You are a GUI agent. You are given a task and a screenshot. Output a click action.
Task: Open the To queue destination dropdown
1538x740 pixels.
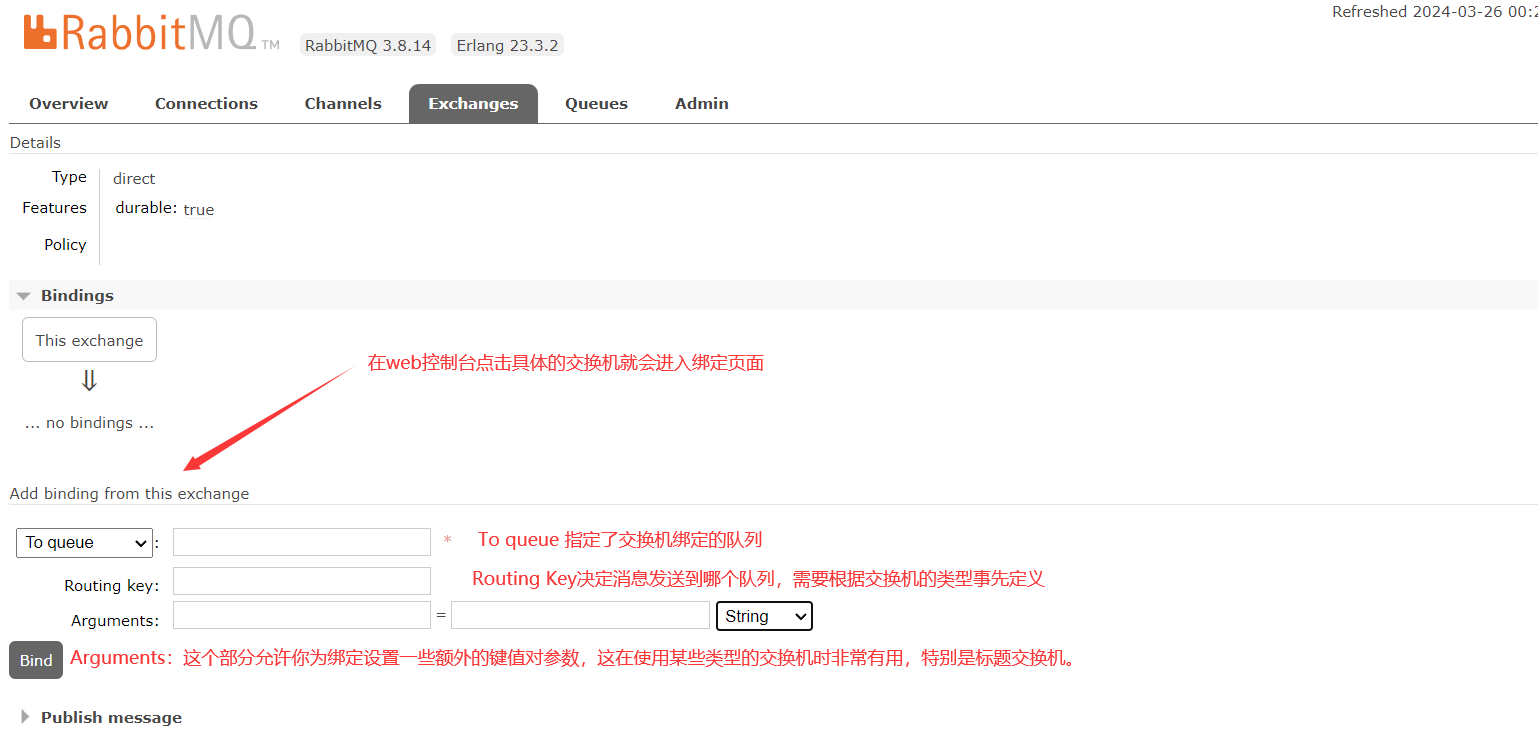pos(85,543)
